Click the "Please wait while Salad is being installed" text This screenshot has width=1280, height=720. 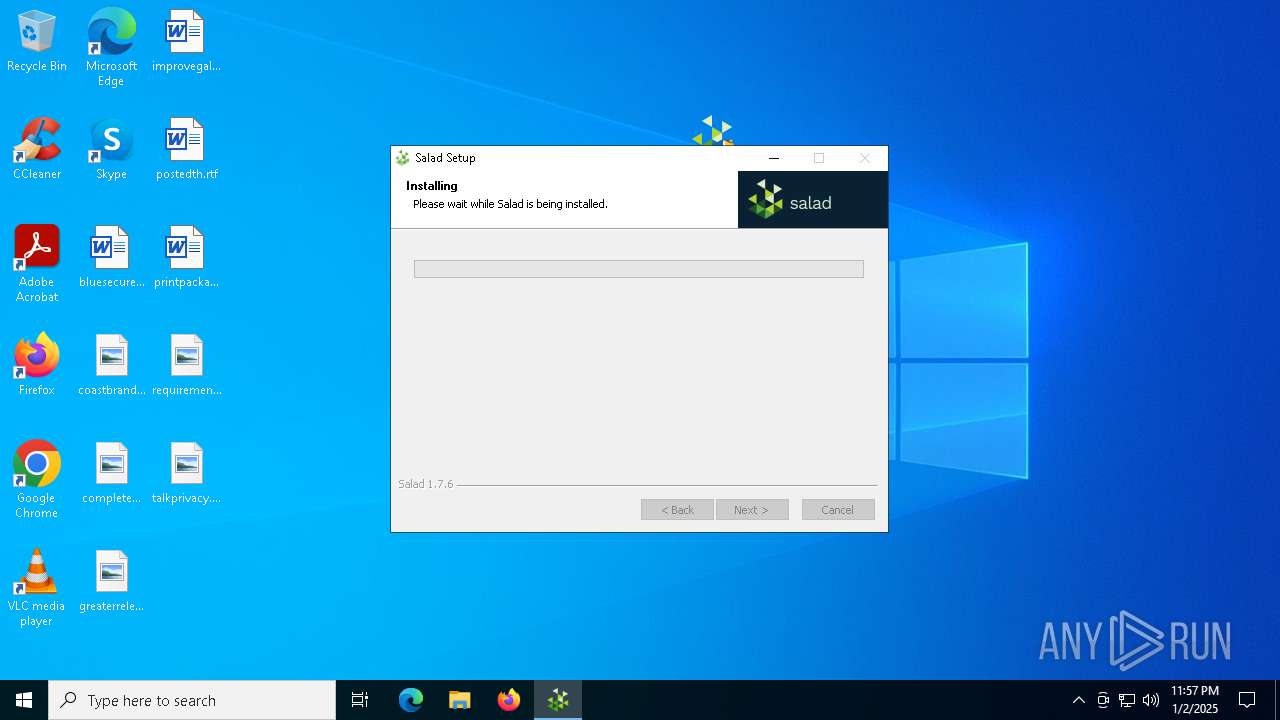(510, 204)
